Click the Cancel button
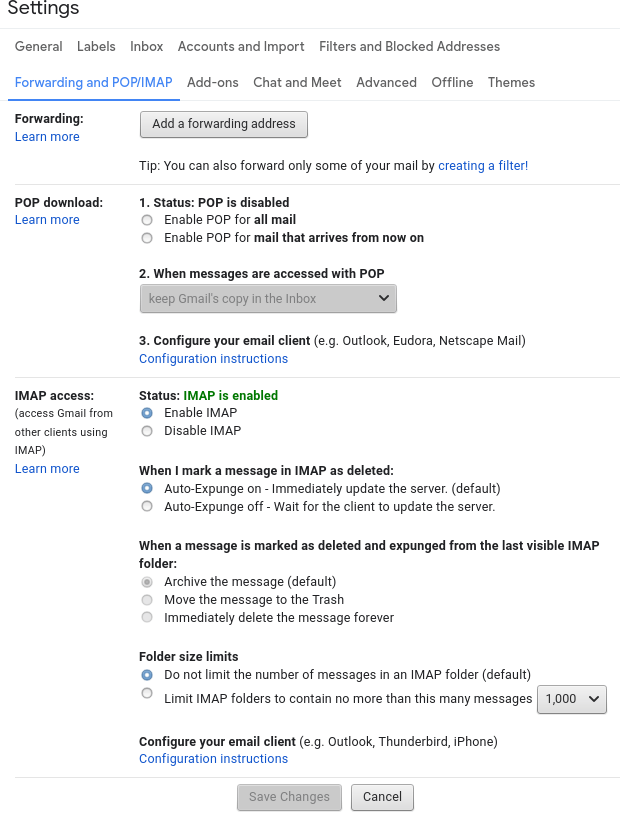 click(382, 797)
